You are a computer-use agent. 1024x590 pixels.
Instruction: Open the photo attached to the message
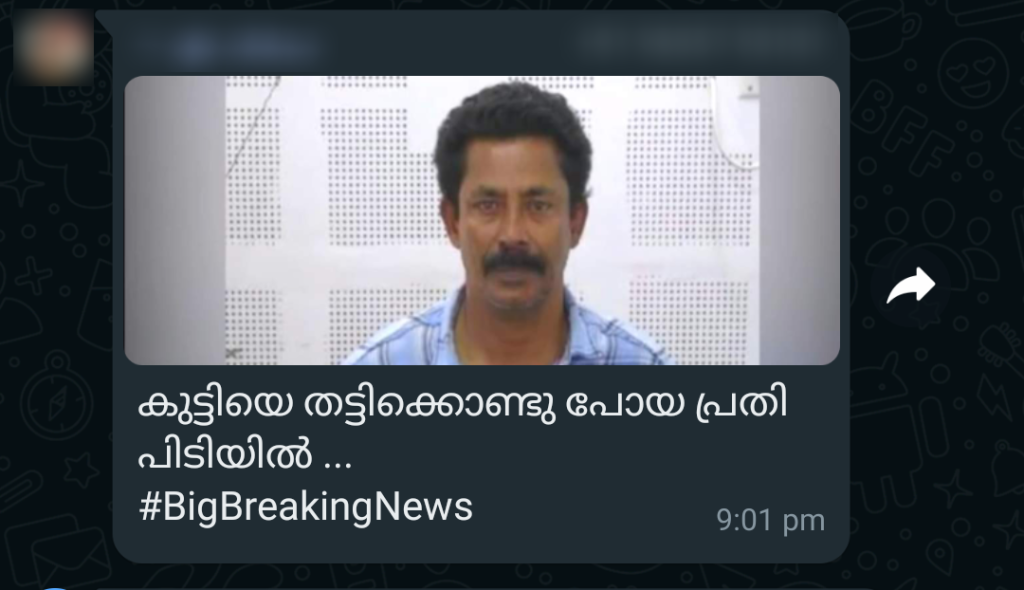pos(482,220)
